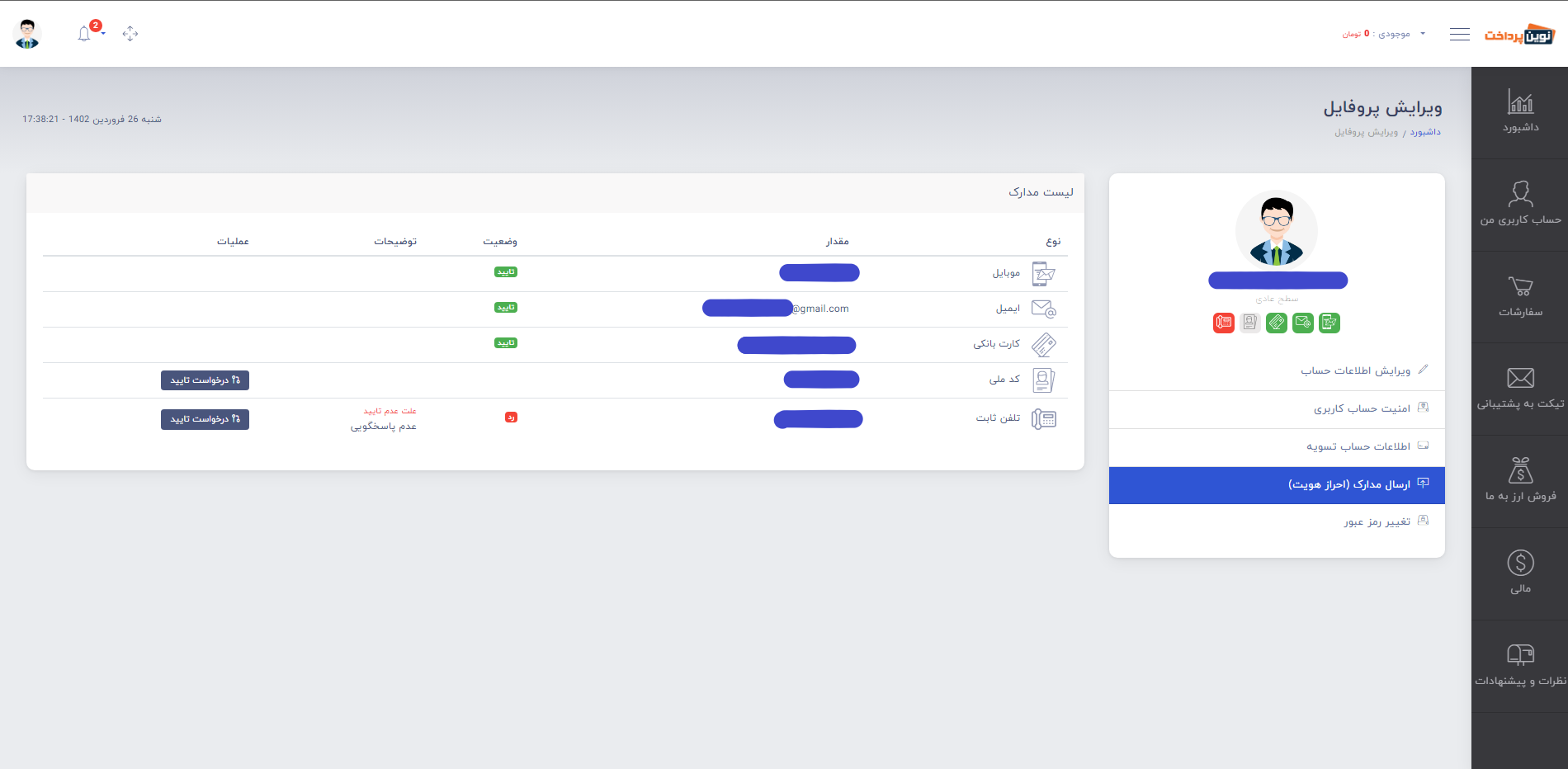This screenshot has height=769, width=1568.
Task: Click red رد badge in تلفن ثابت row
Action: coord(511,418)
